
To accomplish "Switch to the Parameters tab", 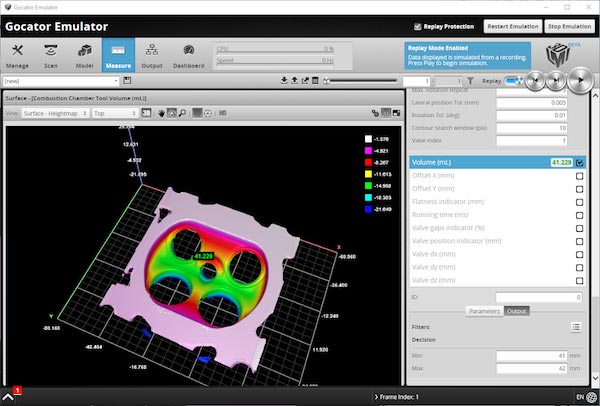I will coord(484,310).
